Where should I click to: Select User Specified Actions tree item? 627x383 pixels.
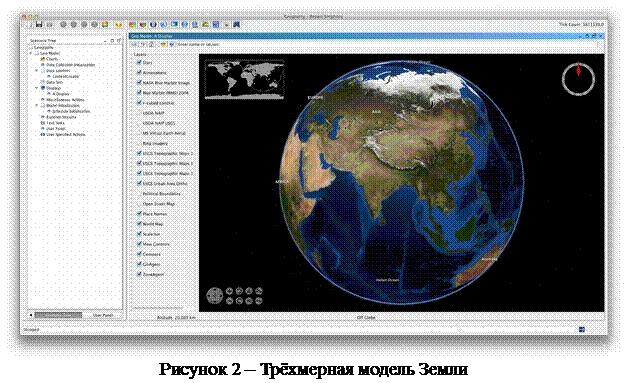coord(66,135)
